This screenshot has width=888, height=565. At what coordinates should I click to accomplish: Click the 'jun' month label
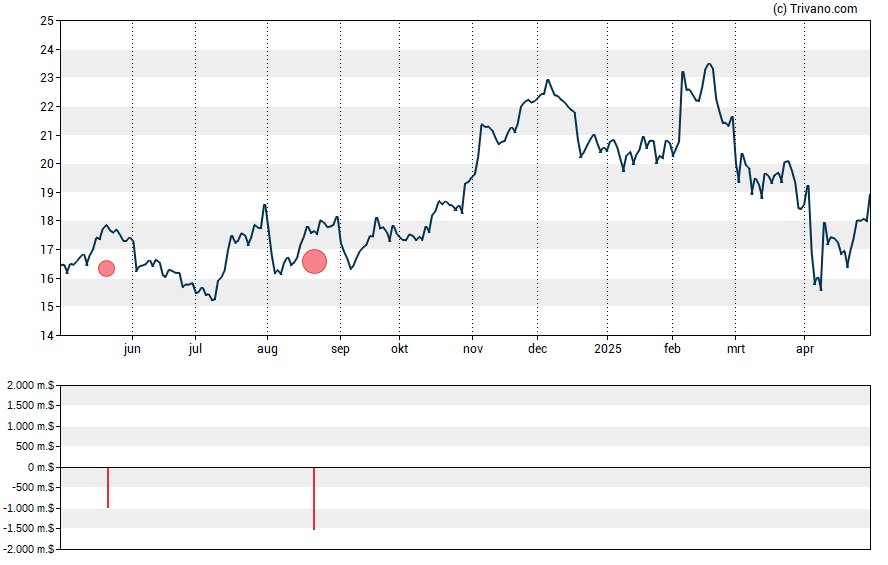[x=132, y=349]
